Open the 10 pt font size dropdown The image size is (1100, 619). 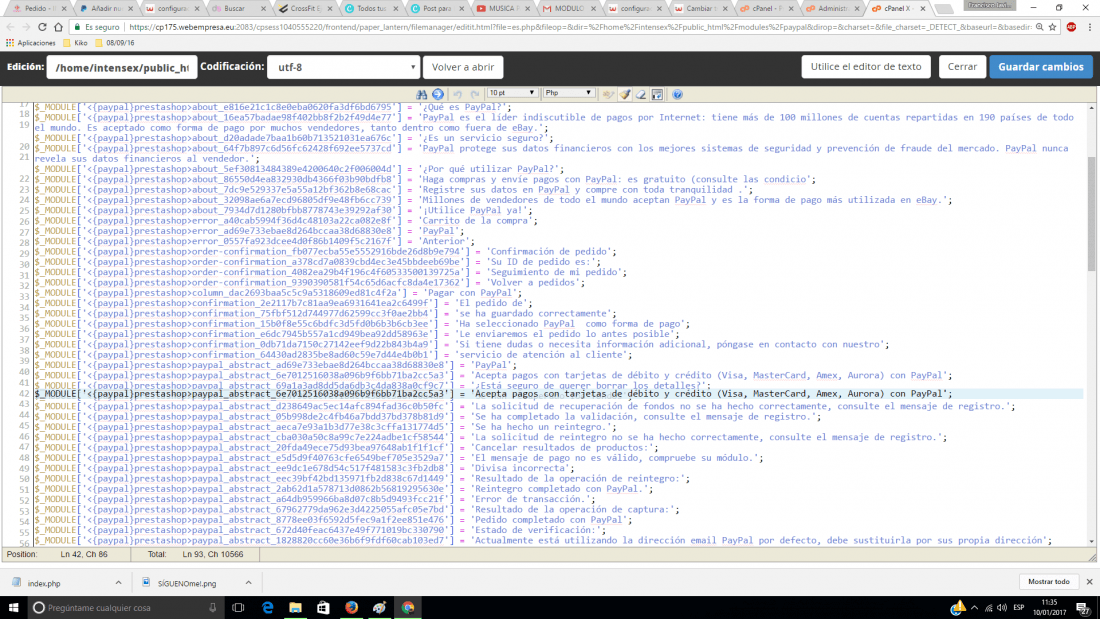click(512, 93)
